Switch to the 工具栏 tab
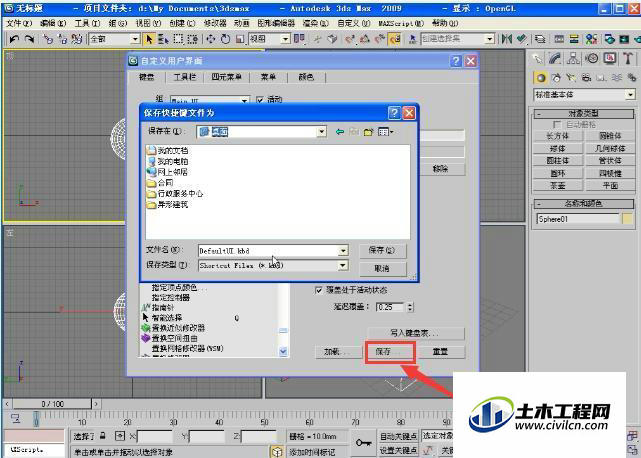 185,77
